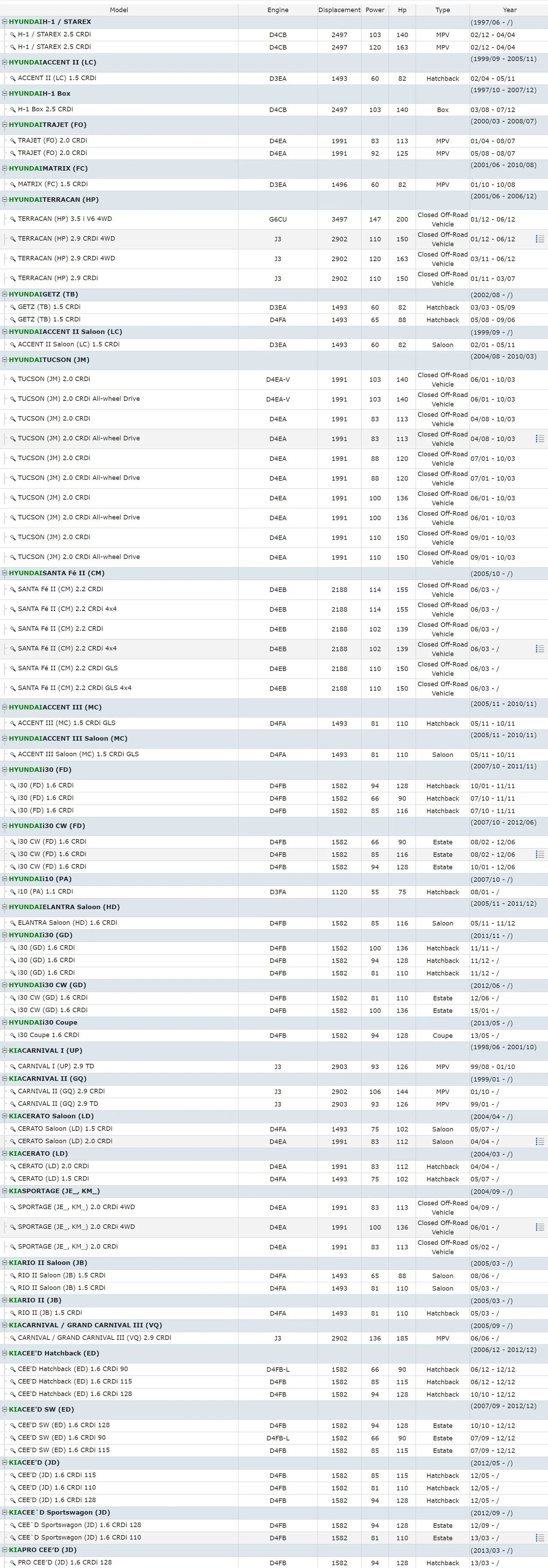Click magnifier for CEE'D (JD) 1.6 CRDi 110
This screenshot has width=548, height=1568.
(13, 1488)
